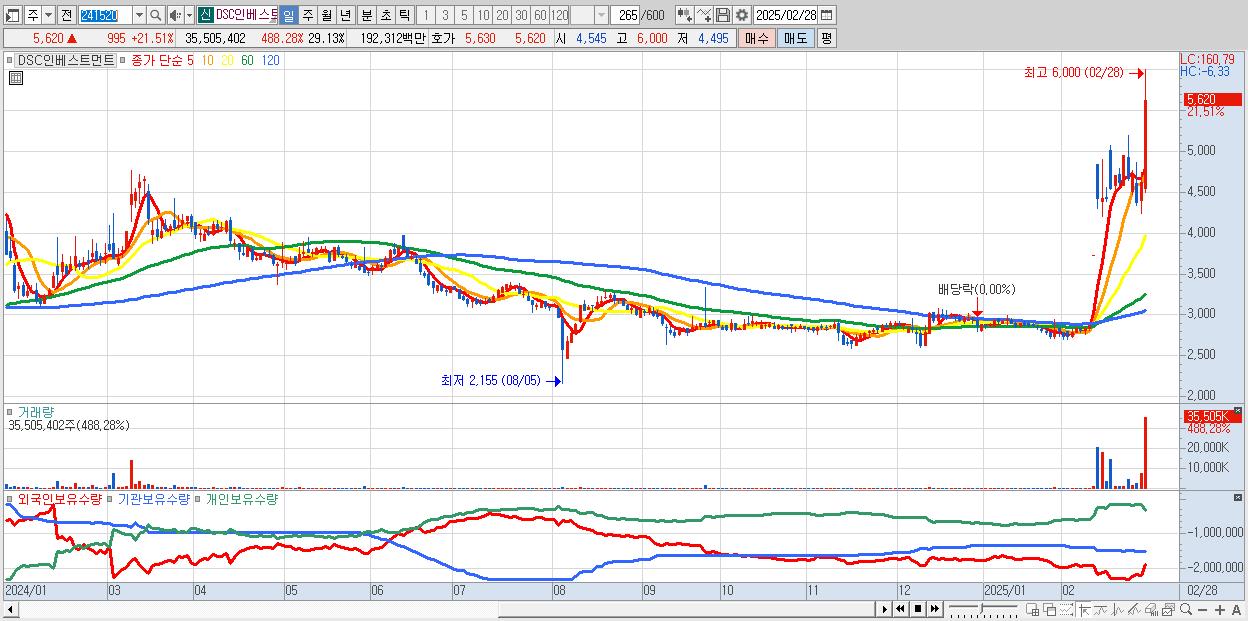Open the chart settings gear icon
Screen dimensions: 1248x621
[742, 15]
